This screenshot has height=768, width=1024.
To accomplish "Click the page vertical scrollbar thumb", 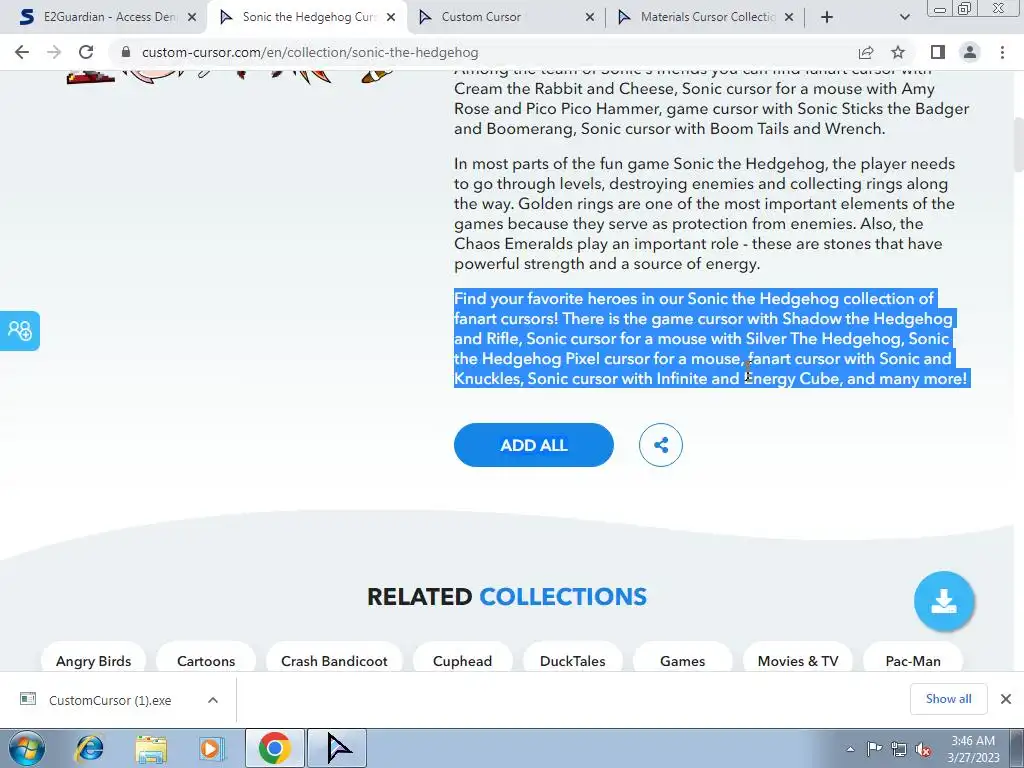I will click(1018, 145).
